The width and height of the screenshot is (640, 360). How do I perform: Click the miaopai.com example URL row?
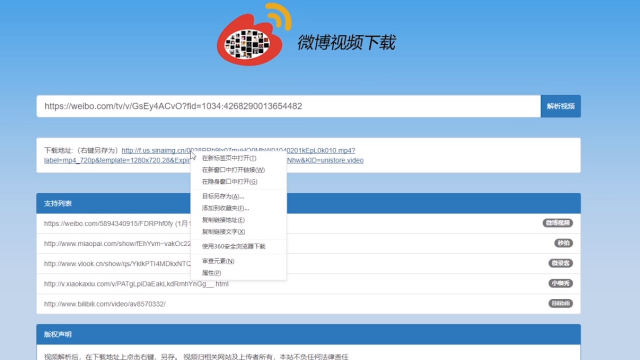309,243
